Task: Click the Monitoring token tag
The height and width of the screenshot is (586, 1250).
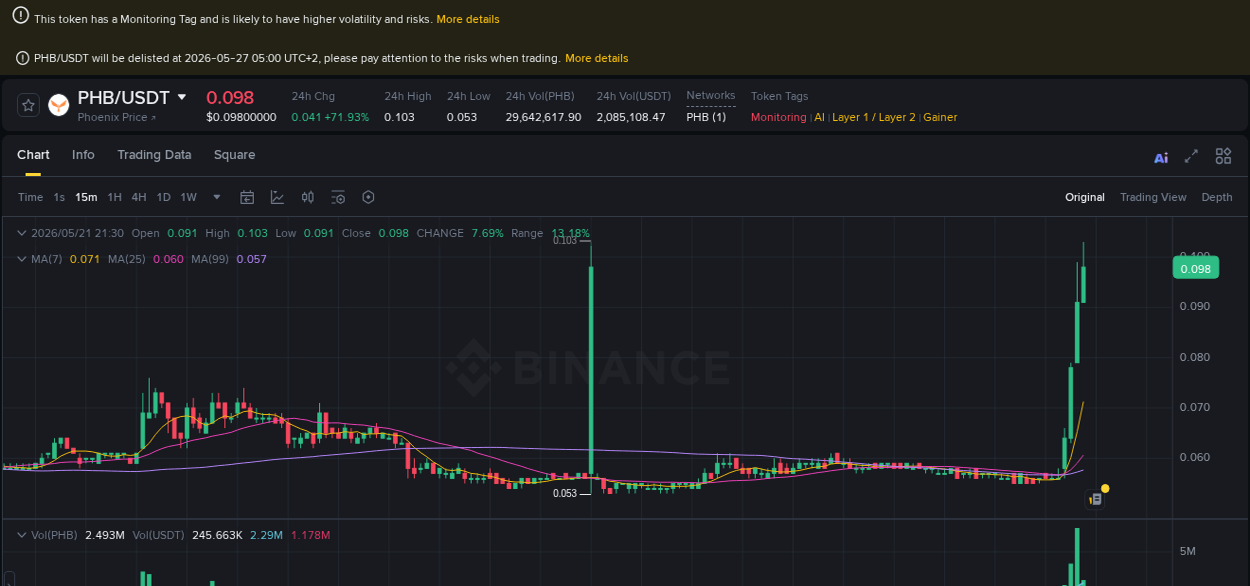Action: click(x=778, y=117)
